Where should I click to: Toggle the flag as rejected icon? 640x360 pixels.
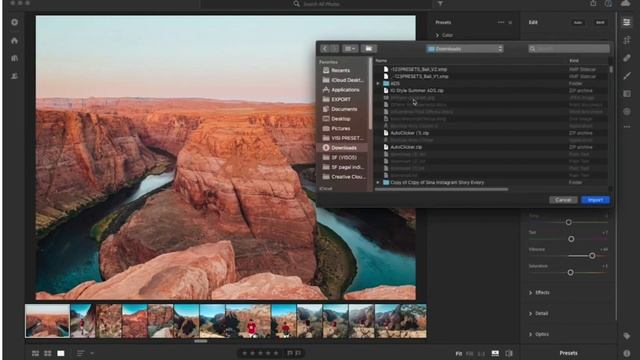(298, 353)
